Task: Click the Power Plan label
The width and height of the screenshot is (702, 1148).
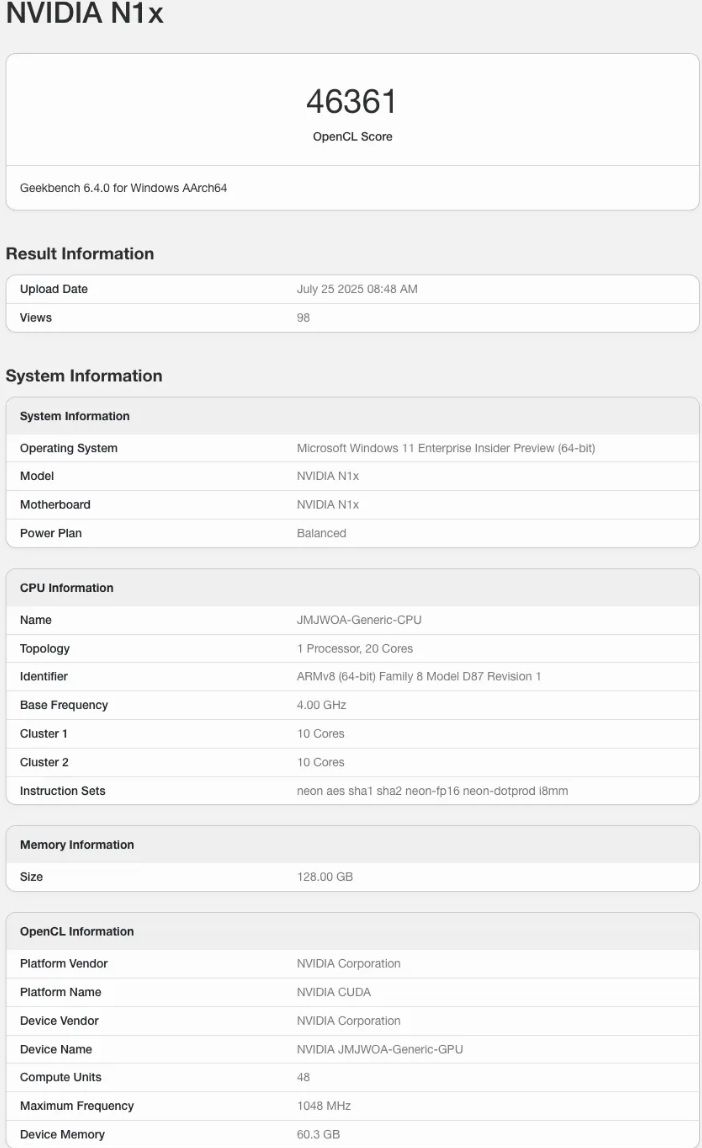Action: click(x=51, y=533)
